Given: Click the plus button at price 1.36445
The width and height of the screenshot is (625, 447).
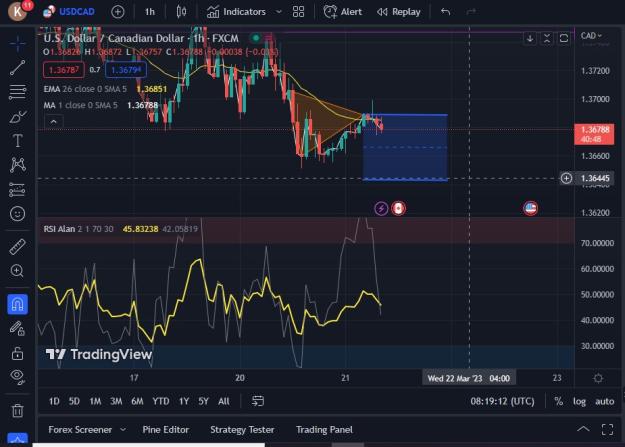Looking at the screenshot, I should tap(566, 178).
